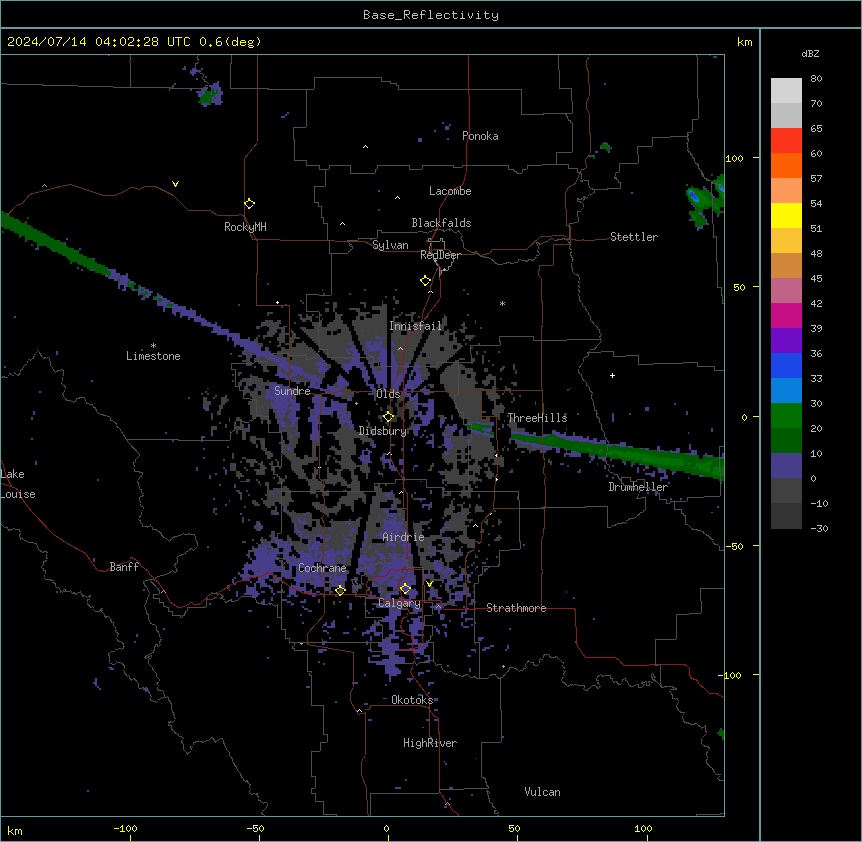Click the 80 dBZ legend value

pyautogui.click(x=816, y=79)
